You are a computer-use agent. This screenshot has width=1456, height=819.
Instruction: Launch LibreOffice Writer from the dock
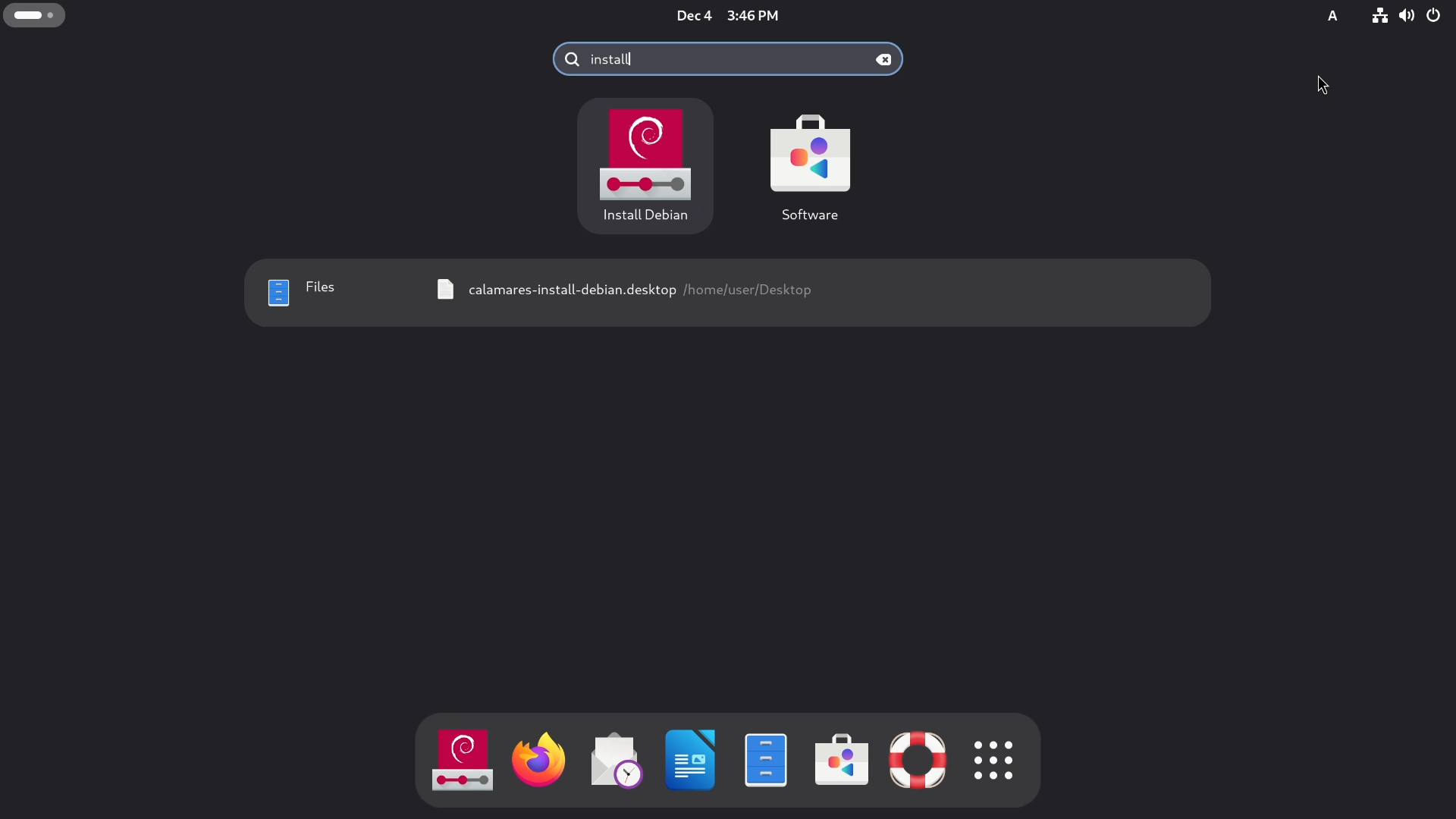click(x=689, y=761)
